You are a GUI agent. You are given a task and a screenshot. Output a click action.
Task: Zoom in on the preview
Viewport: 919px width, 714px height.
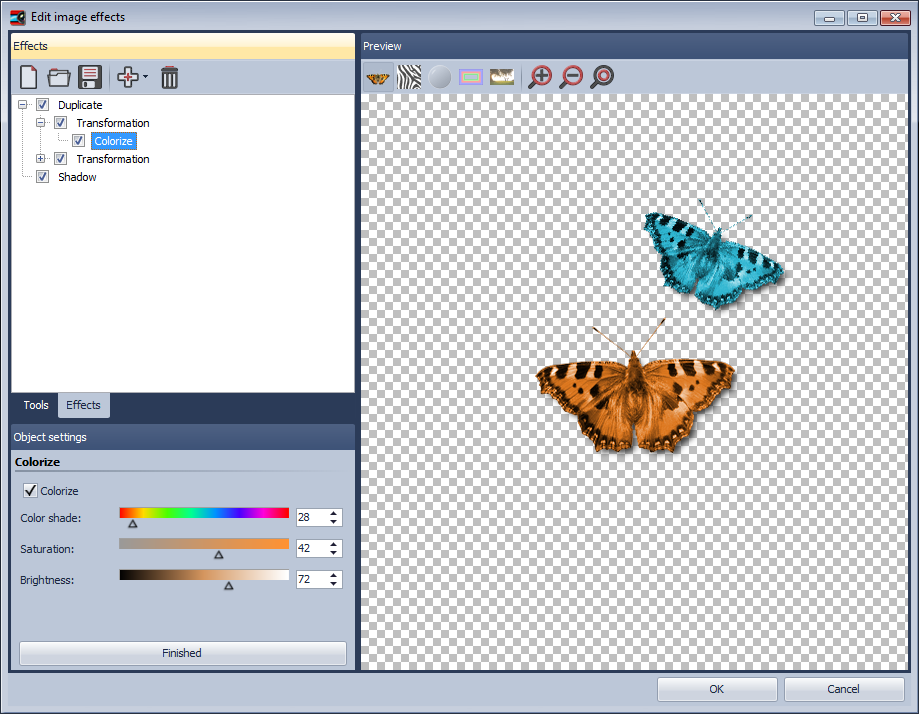(x=540, y=76)
